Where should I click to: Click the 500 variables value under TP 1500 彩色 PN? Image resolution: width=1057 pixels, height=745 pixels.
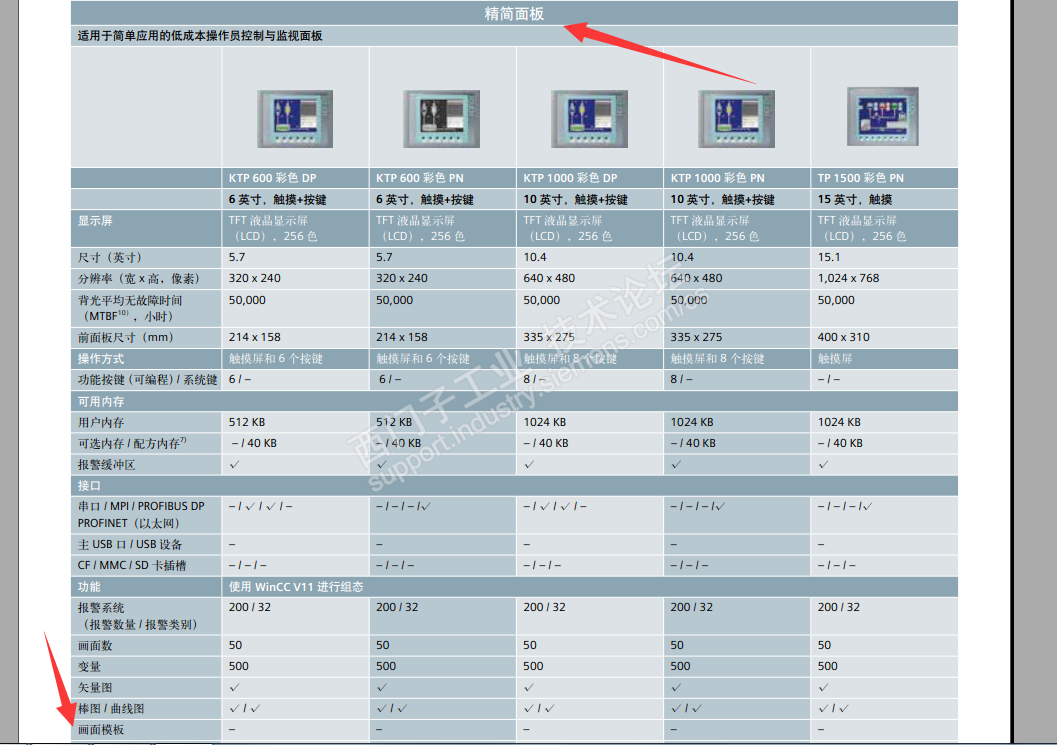[827, 666]
